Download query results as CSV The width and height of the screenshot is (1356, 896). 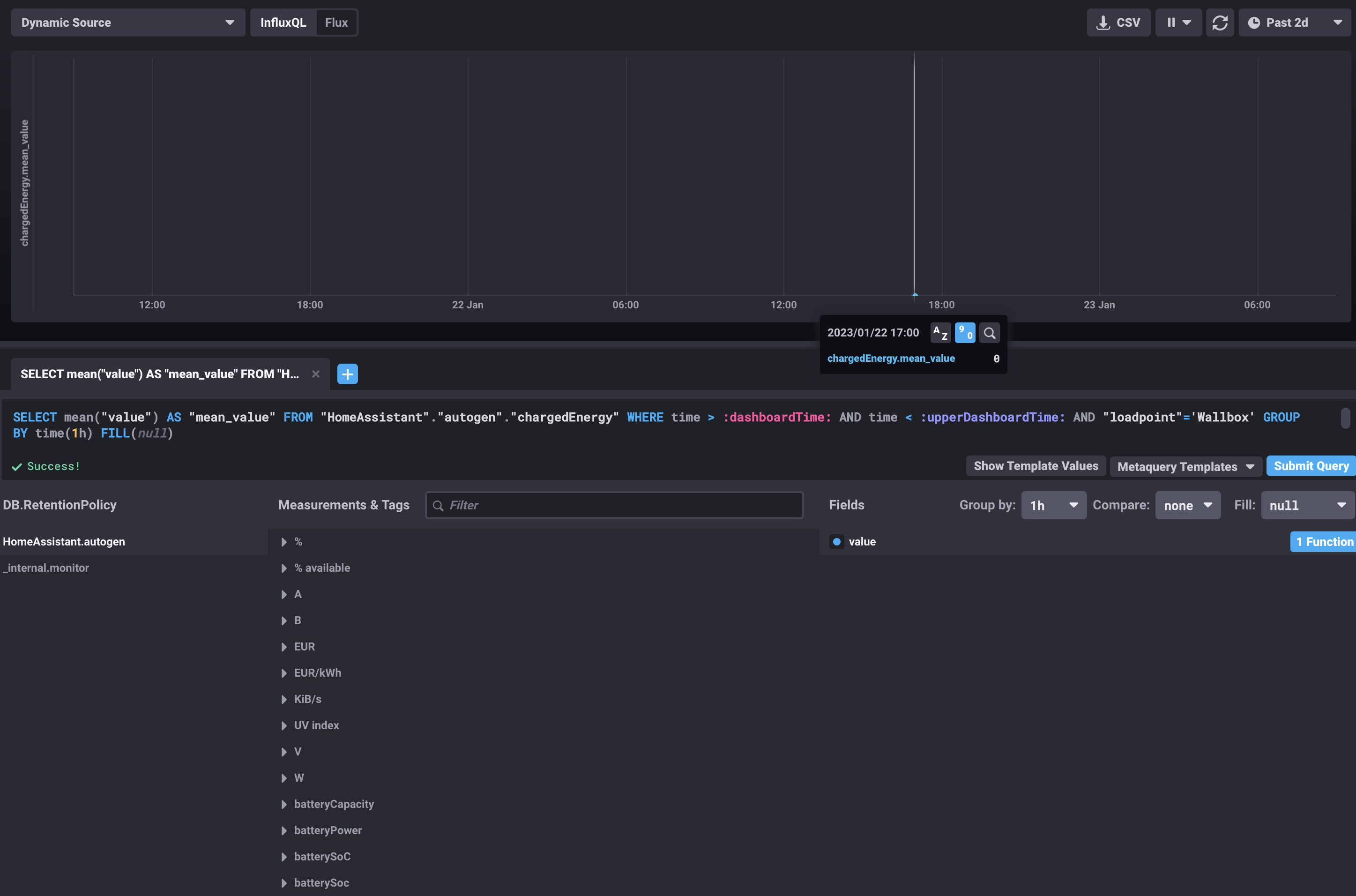tap(1117, 22)
